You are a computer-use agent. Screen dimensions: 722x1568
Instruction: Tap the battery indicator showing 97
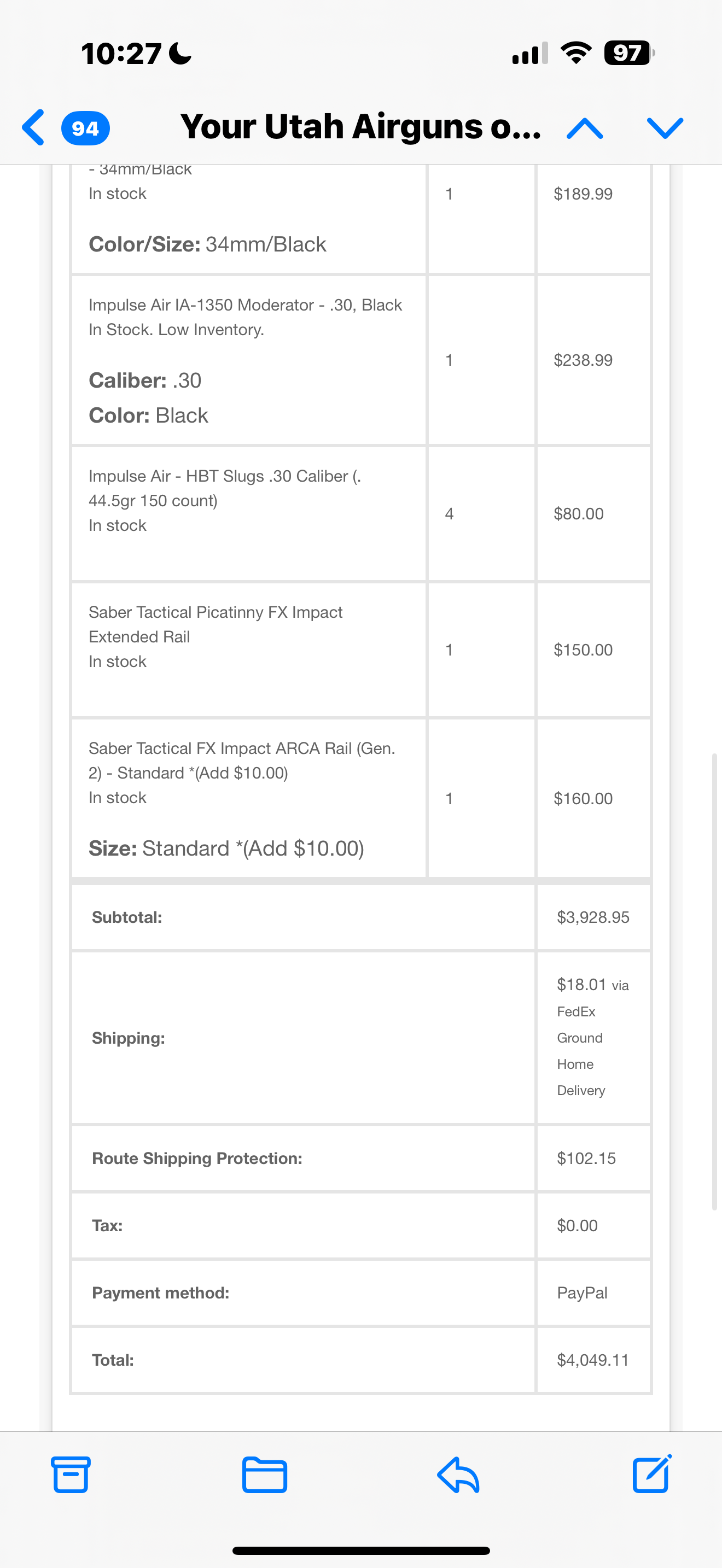630,53
